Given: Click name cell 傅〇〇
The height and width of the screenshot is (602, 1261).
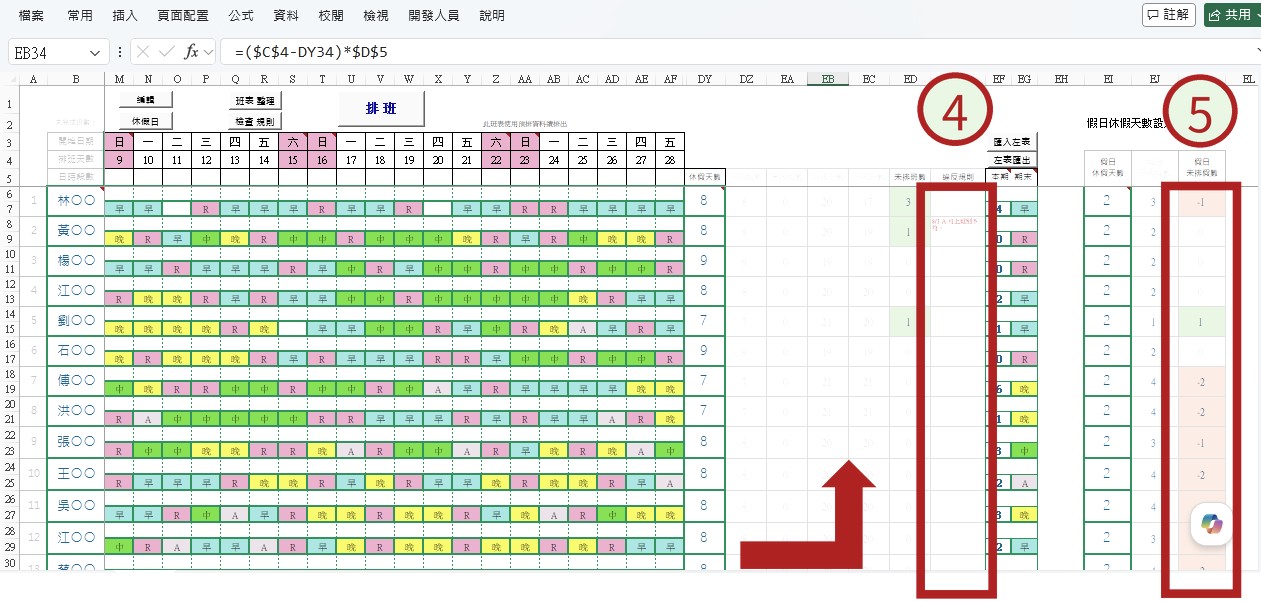Looking at the screenshot, I should 76,381.
